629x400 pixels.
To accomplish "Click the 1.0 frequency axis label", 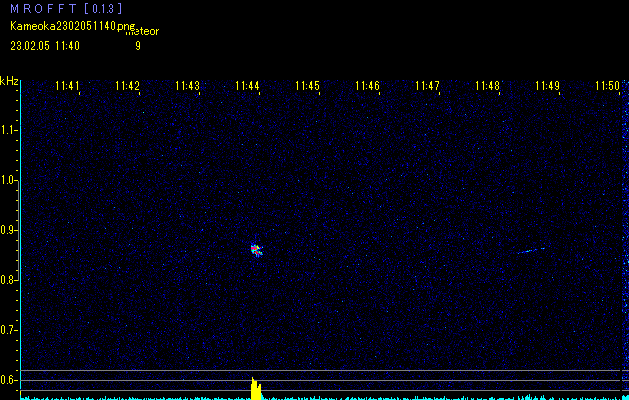I will tap(8, 180).
